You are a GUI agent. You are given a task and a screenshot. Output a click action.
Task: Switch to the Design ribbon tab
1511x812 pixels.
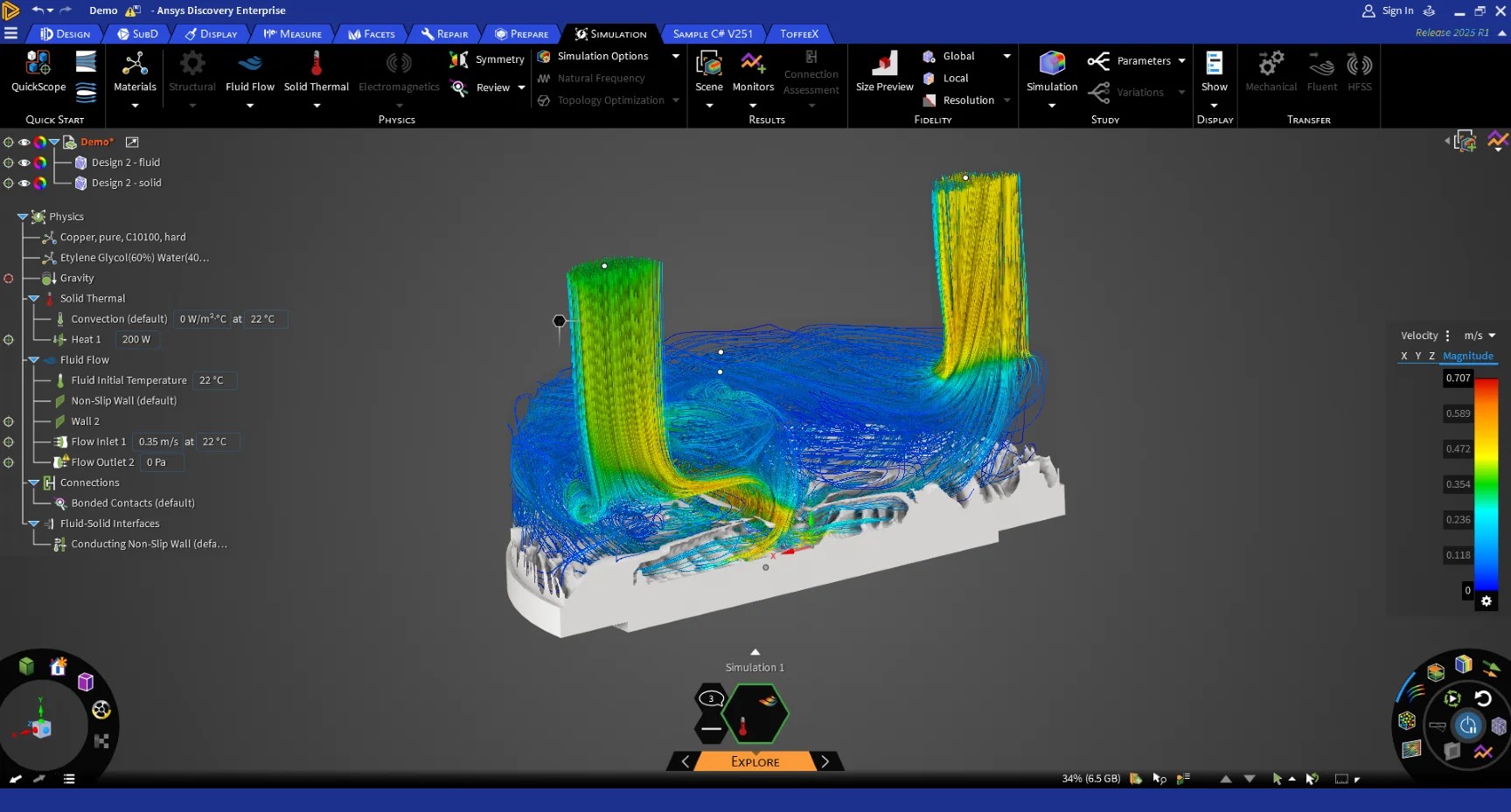pyautogui.click(x=65, y=33)
